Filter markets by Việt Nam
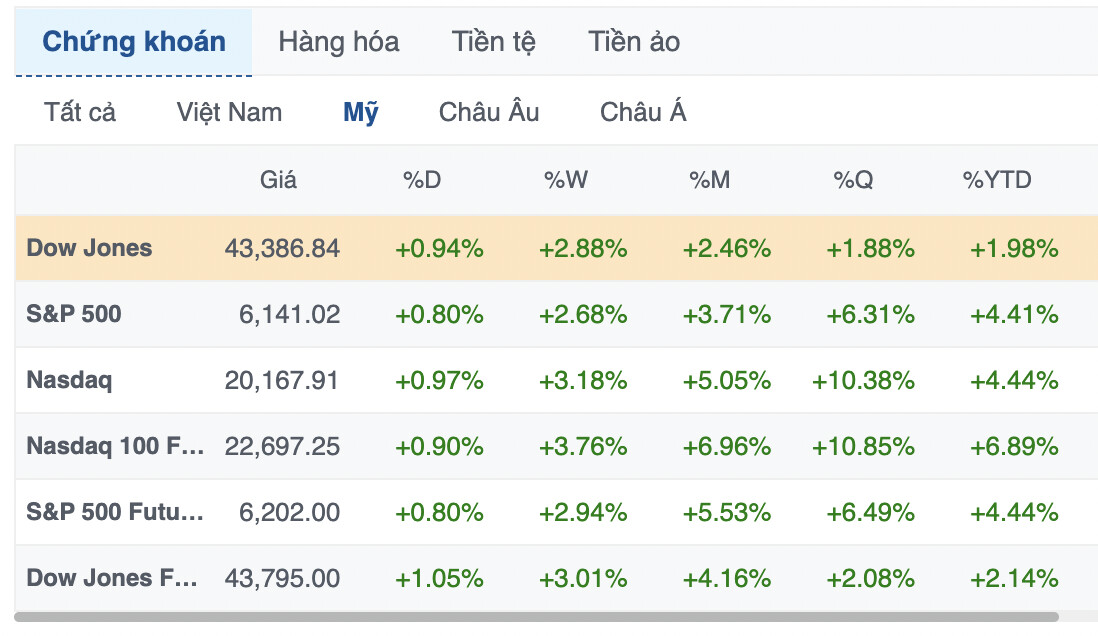Image resolution: width=1098 pixels, height=636 pixels. click(229, 112)
